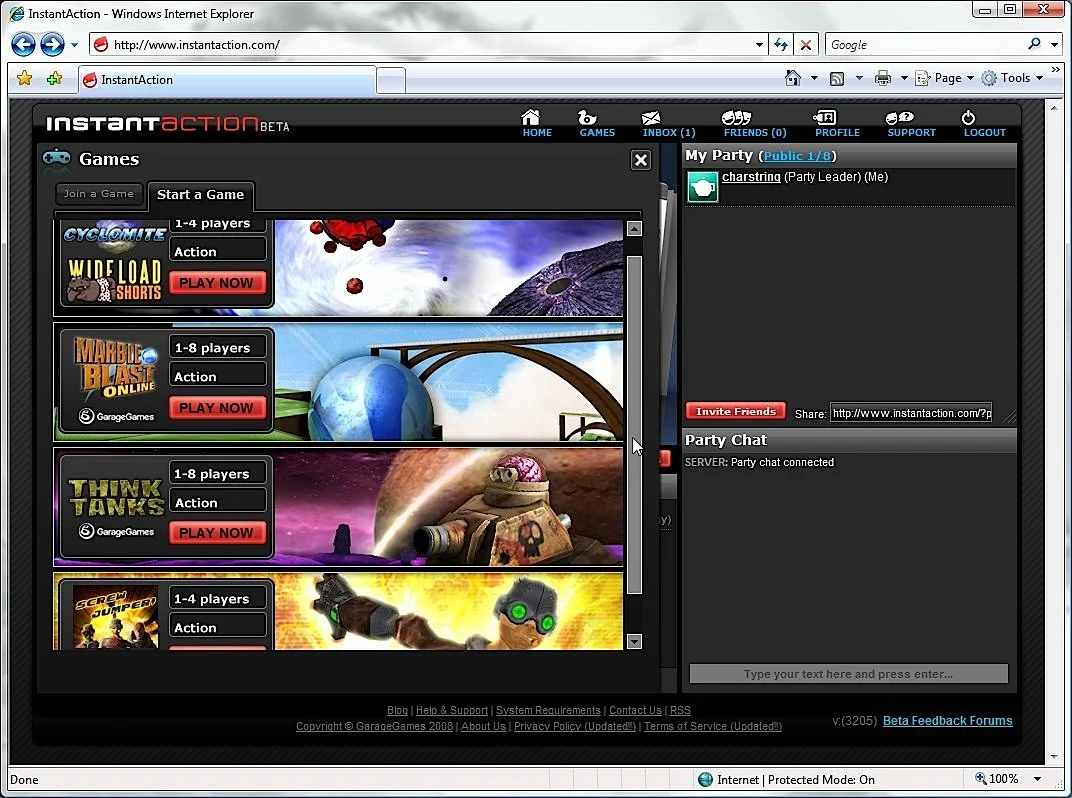1072x798 pixels.
Task: Open the Blog footer link
Action: pos(397,710)
